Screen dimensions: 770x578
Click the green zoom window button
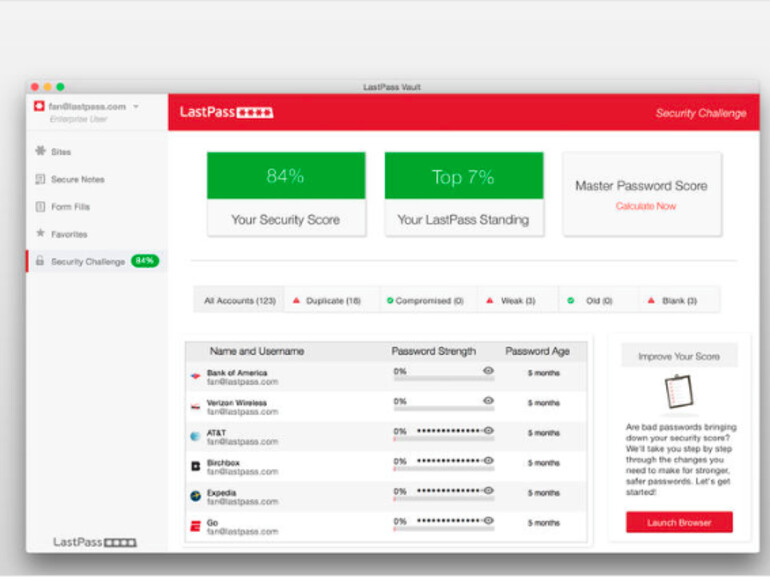tap(60, 87)
